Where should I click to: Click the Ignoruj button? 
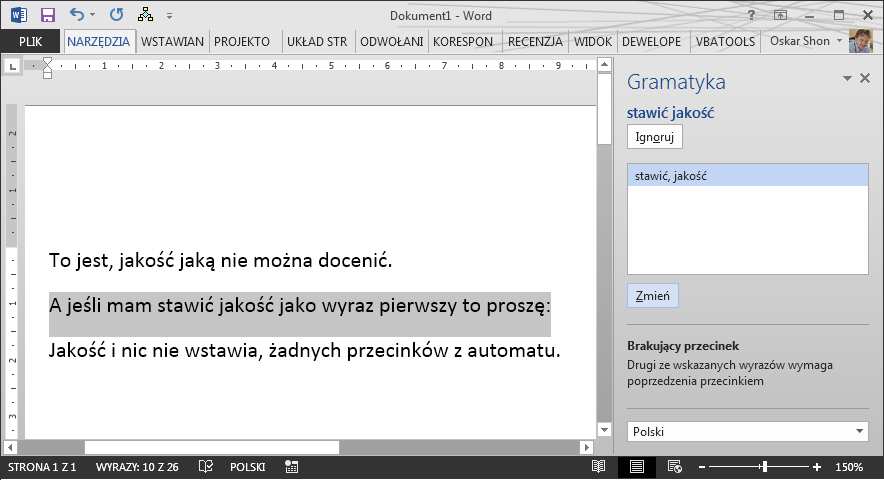(x=655, y=137)
